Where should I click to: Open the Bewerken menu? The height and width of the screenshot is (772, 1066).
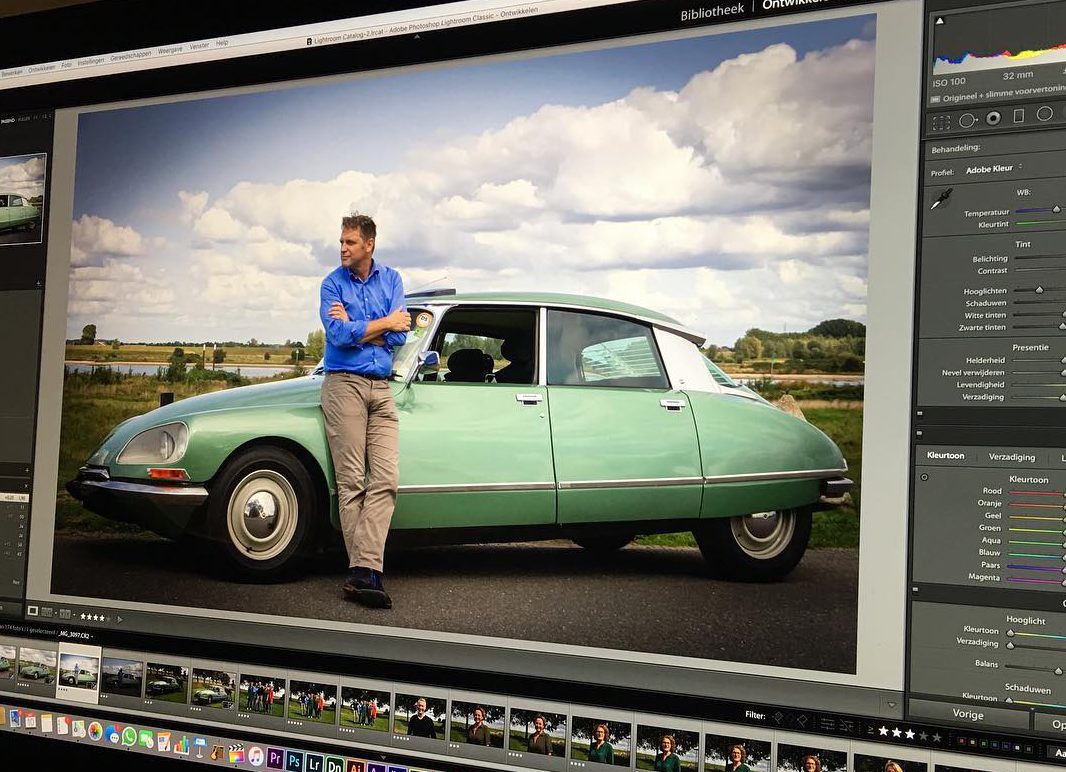12,73
